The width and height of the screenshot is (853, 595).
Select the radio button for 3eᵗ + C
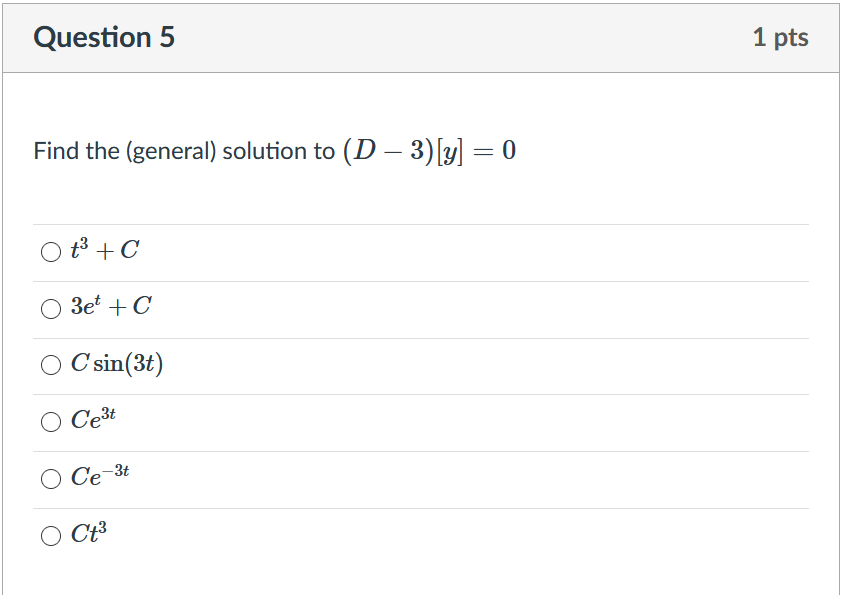(x=51, y=309)
